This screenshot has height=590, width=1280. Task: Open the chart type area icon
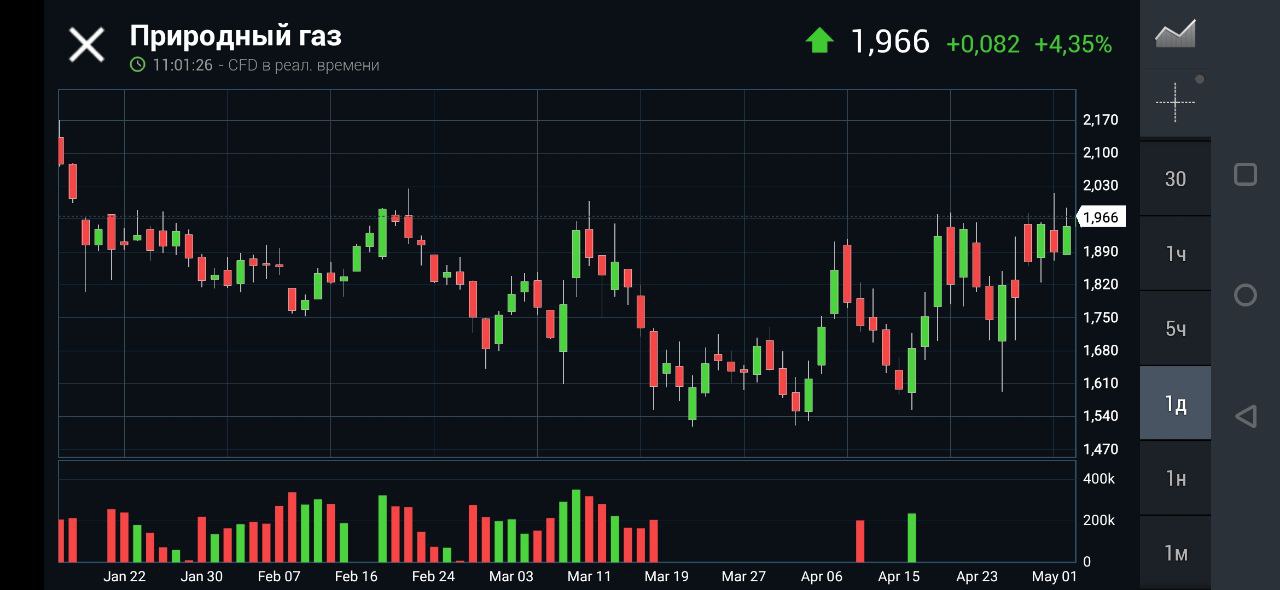click(x=1175, y=33)
